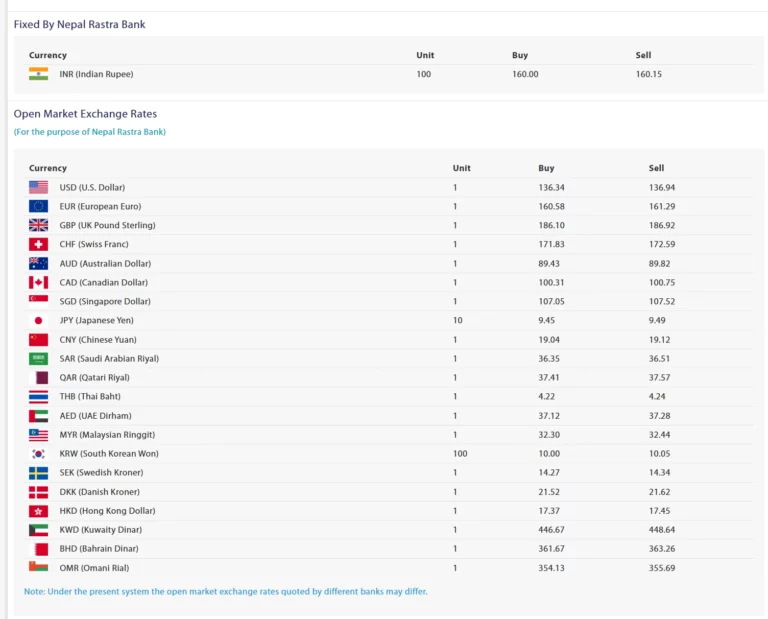Click 'AUD (Australian Dollar)' currency name
This screenshot has width=768, height=619.
click(x=105, y=263)
